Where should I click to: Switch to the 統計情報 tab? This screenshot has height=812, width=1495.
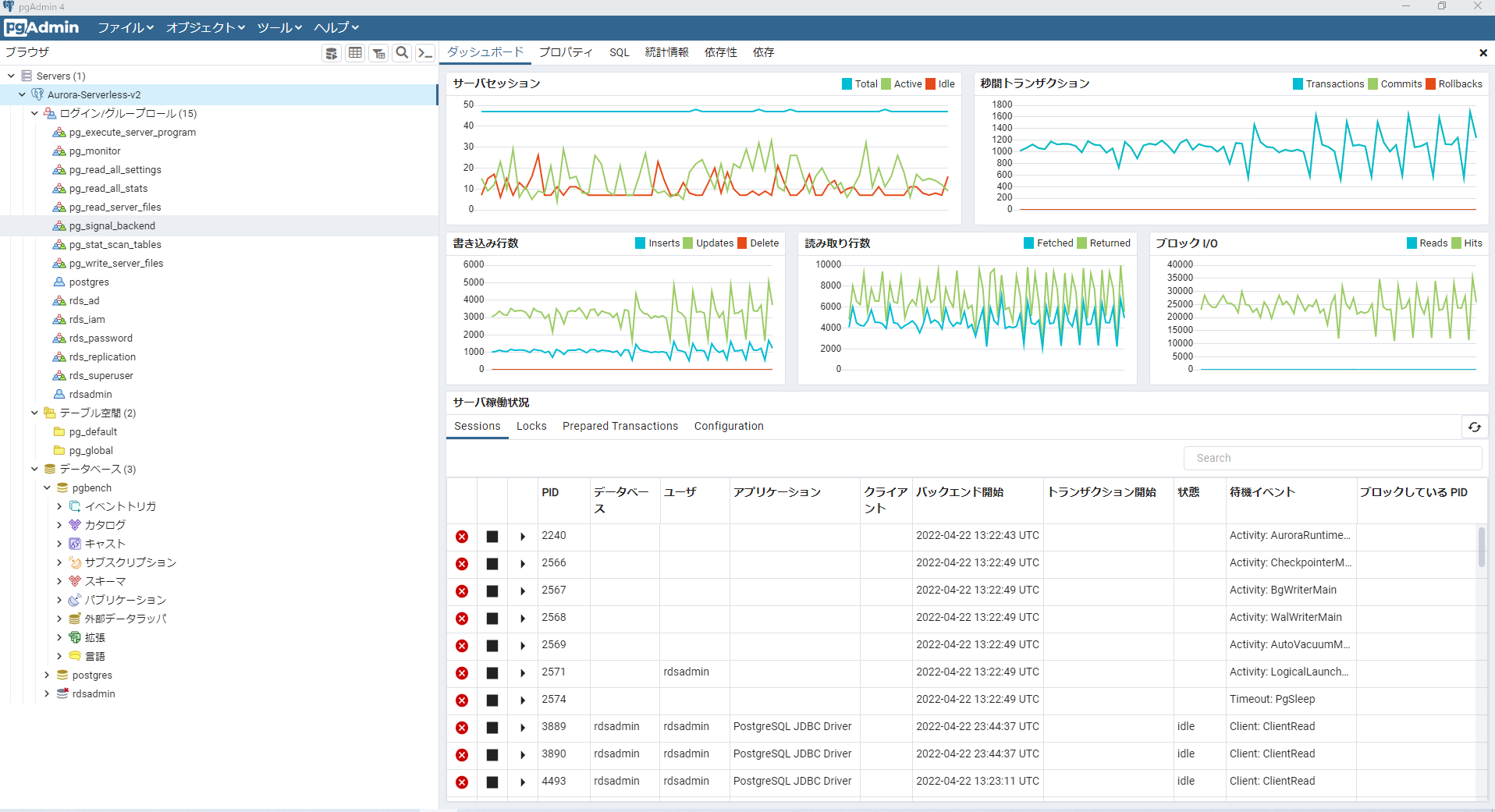pyautogui.click(x=667, y=52)
